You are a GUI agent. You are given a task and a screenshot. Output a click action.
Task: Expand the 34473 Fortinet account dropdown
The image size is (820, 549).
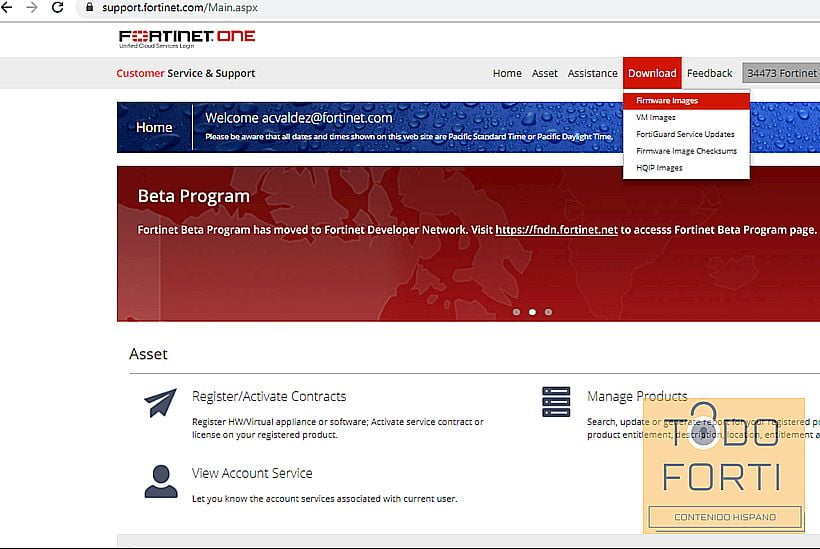coord(781,73)
